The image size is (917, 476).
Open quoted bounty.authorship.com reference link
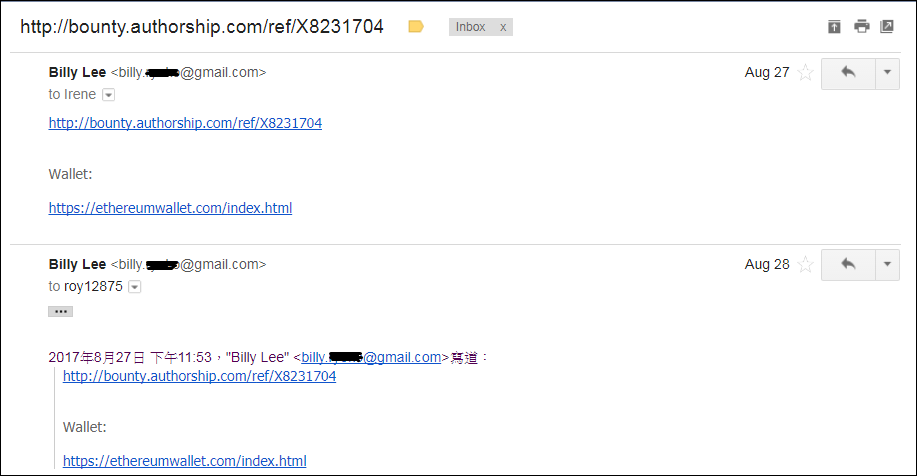pos(199,376)
